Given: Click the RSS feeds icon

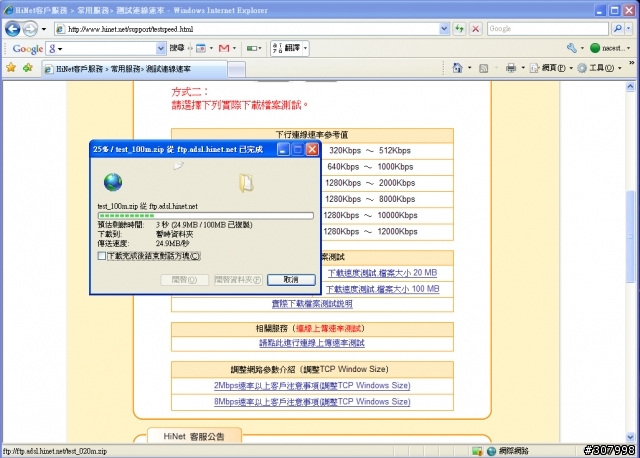Looking at the screenshot, I should click(x=484, y=68).
